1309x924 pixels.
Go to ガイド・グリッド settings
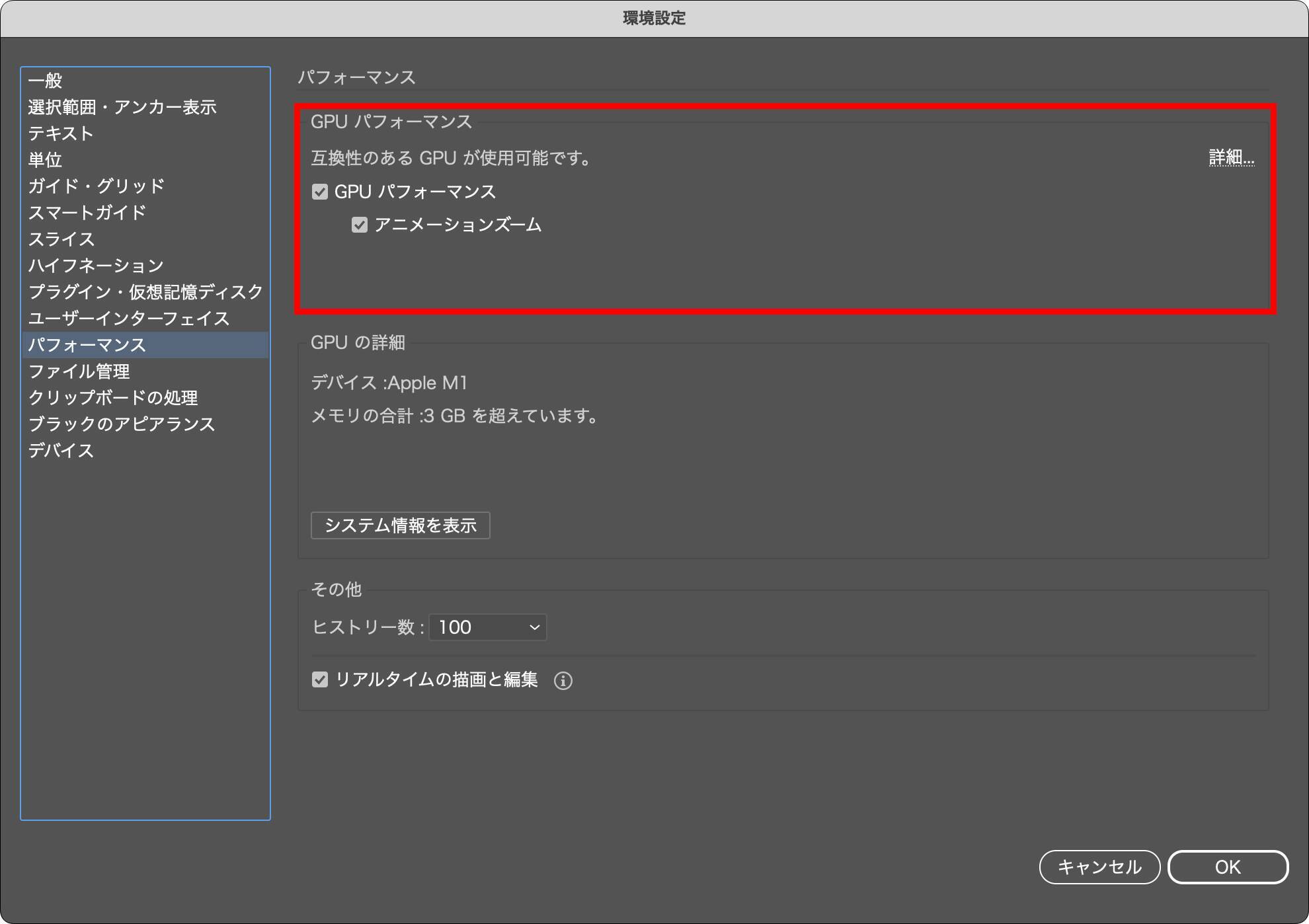[97, 186]
